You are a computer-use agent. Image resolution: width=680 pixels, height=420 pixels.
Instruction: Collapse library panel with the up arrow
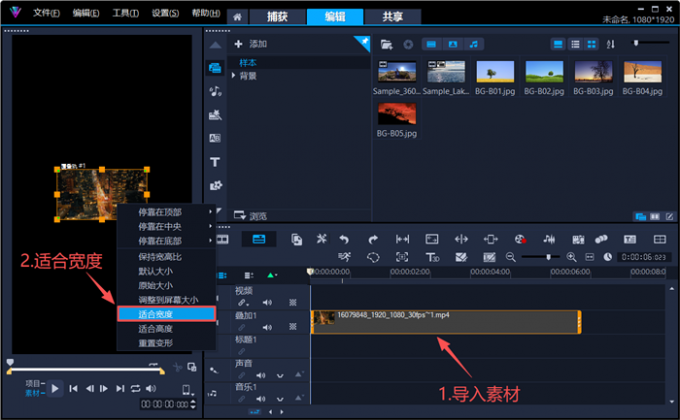[x=215, y=45]
